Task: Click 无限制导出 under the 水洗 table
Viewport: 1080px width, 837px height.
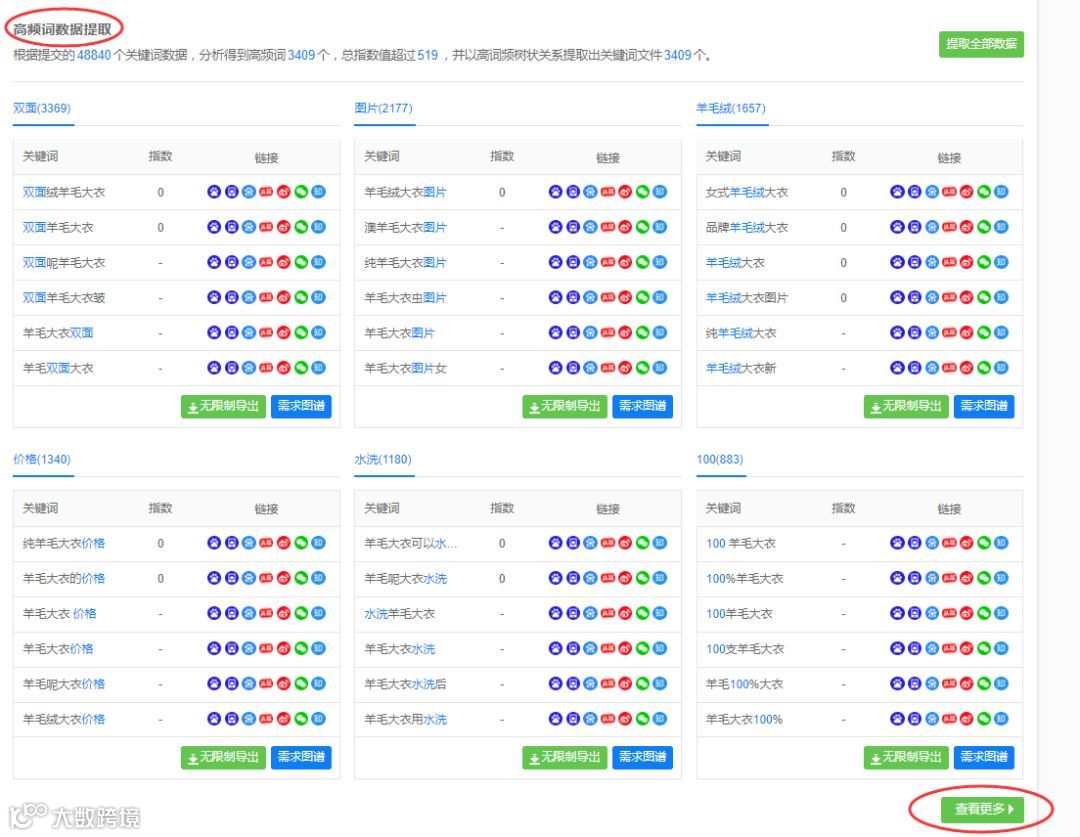Action: (x=566, y=757)
